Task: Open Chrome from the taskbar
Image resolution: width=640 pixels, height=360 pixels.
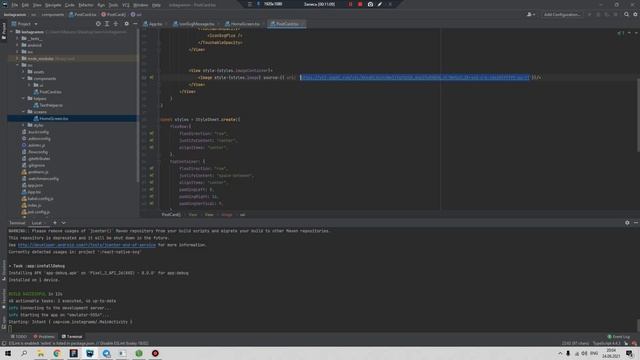Action: pyautogui.click(x=57, y=353)
